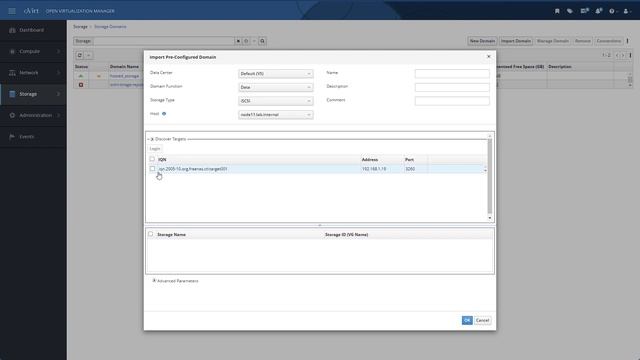Open the Host dropdown
Screen dimensions: 640x360
276,115
